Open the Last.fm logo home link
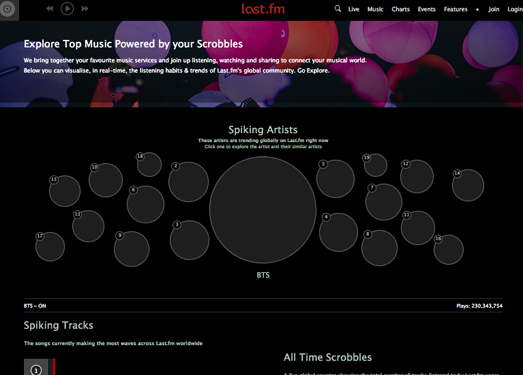 pos(263,9)
